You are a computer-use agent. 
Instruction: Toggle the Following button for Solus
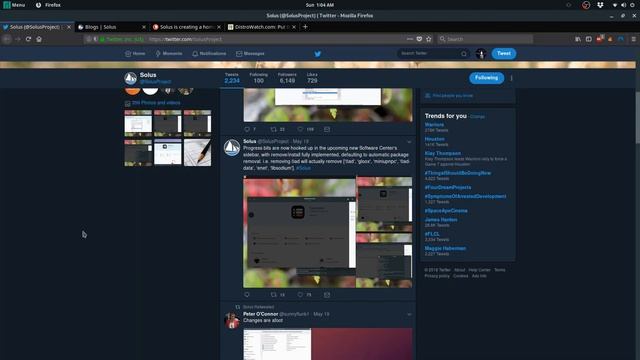pos(487,78)
